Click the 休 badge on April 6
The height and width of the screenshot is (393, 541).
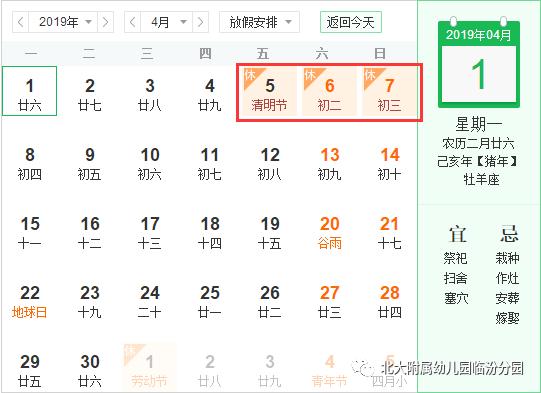pos(309,75)
